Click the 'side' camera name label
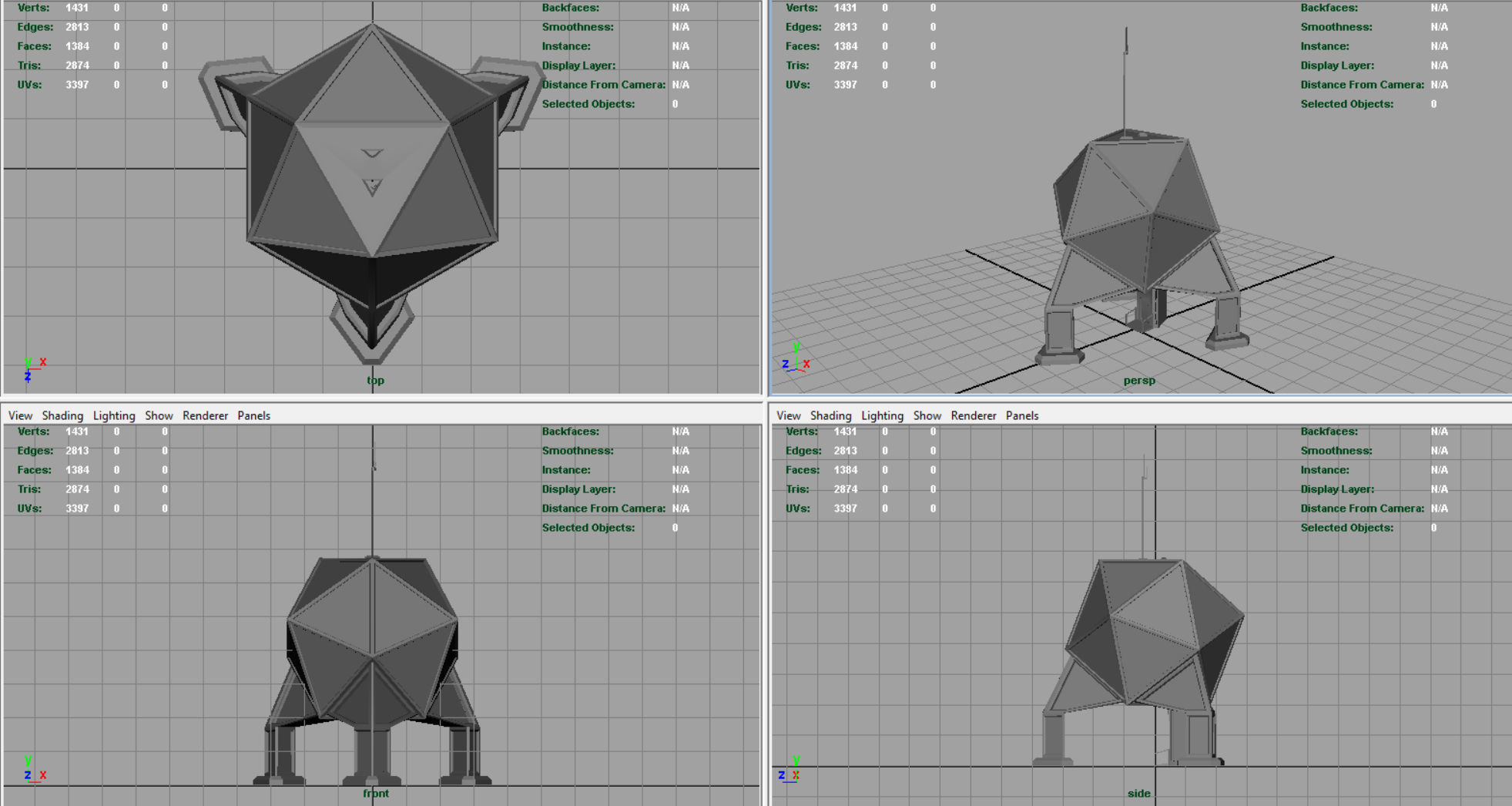Viewport: 1512px width, 806px height. pos(1138,793)
